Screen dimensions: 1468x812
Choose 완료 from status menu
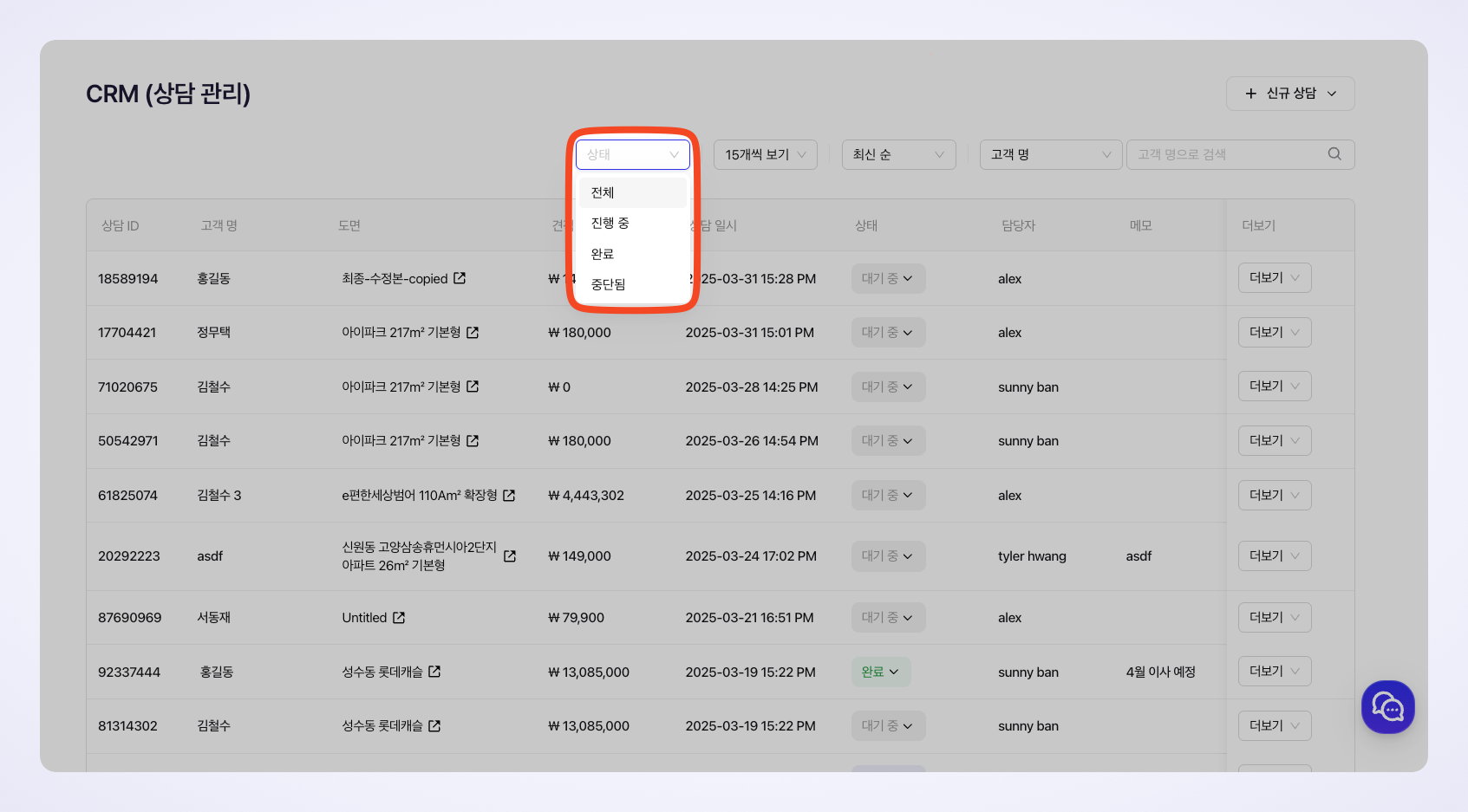(x=633, y=254)
